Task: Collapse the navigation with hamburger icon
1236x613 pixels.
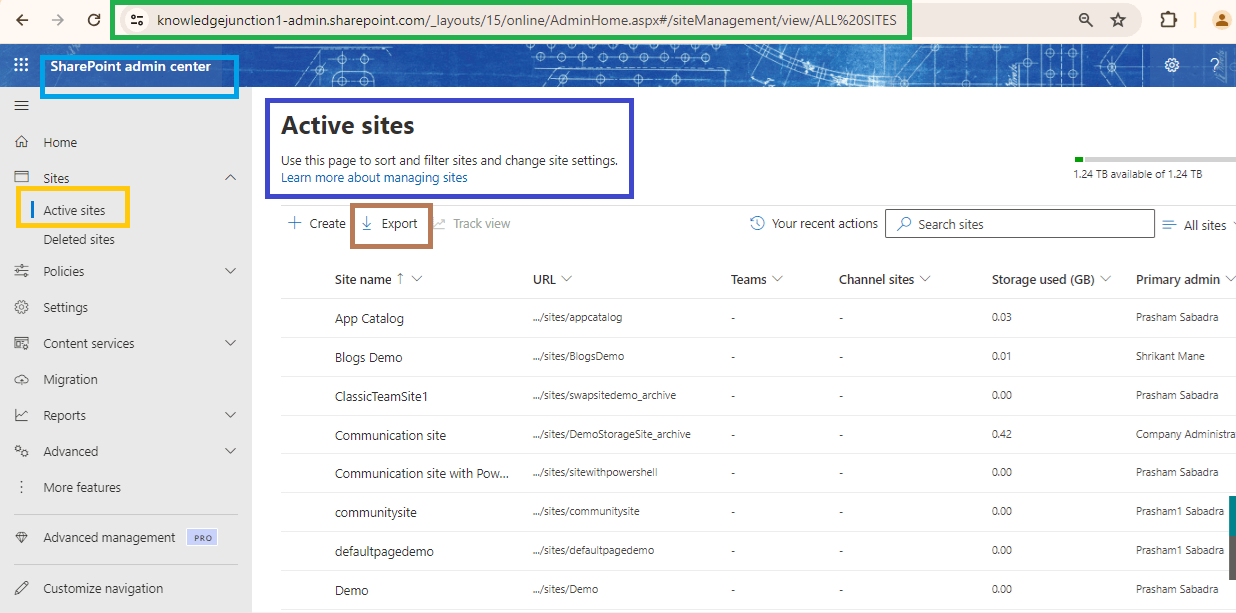Action: coord(21,105)
